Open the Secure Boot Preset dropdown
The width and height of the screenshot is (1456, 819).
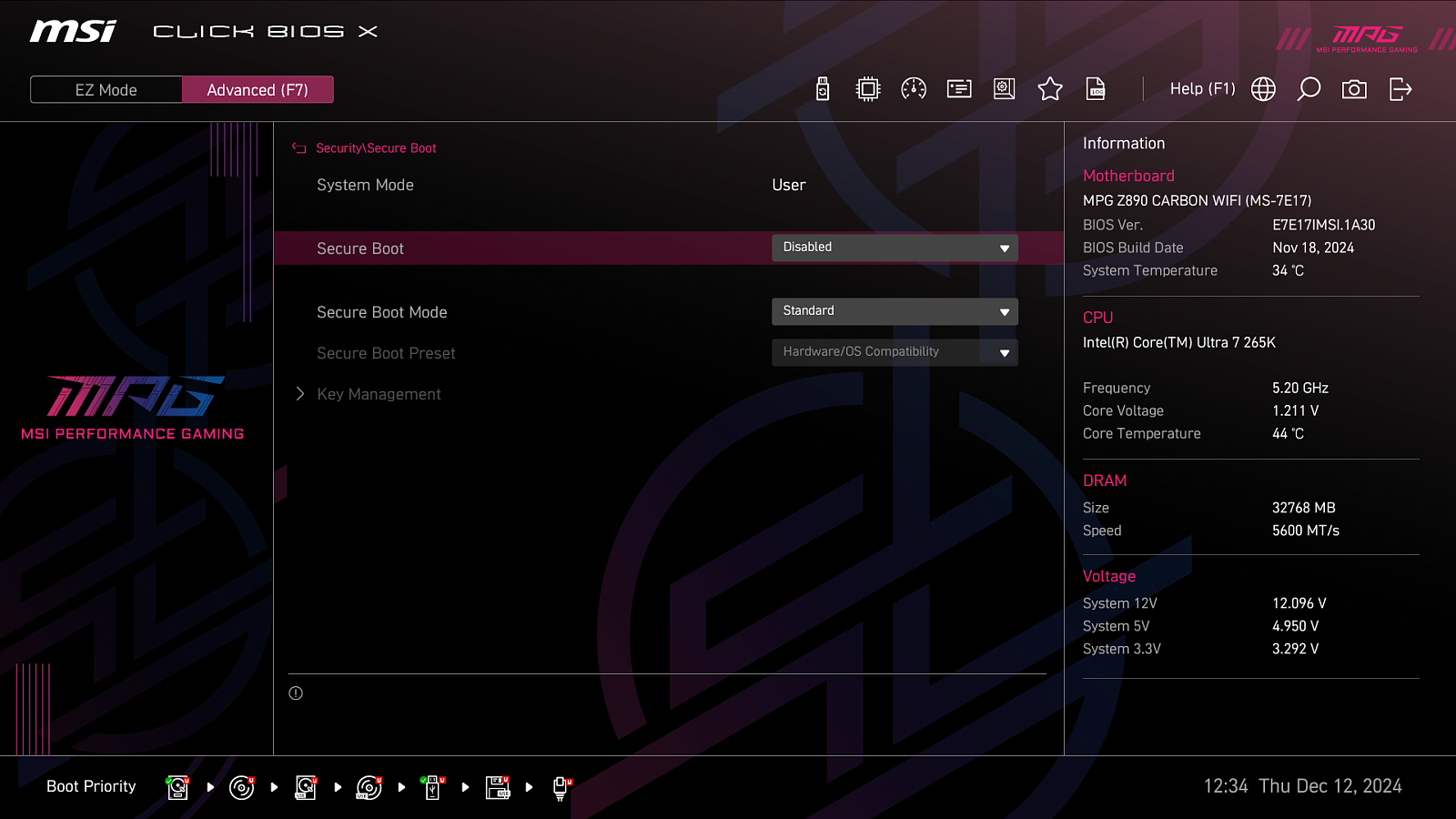click(895, 352)
